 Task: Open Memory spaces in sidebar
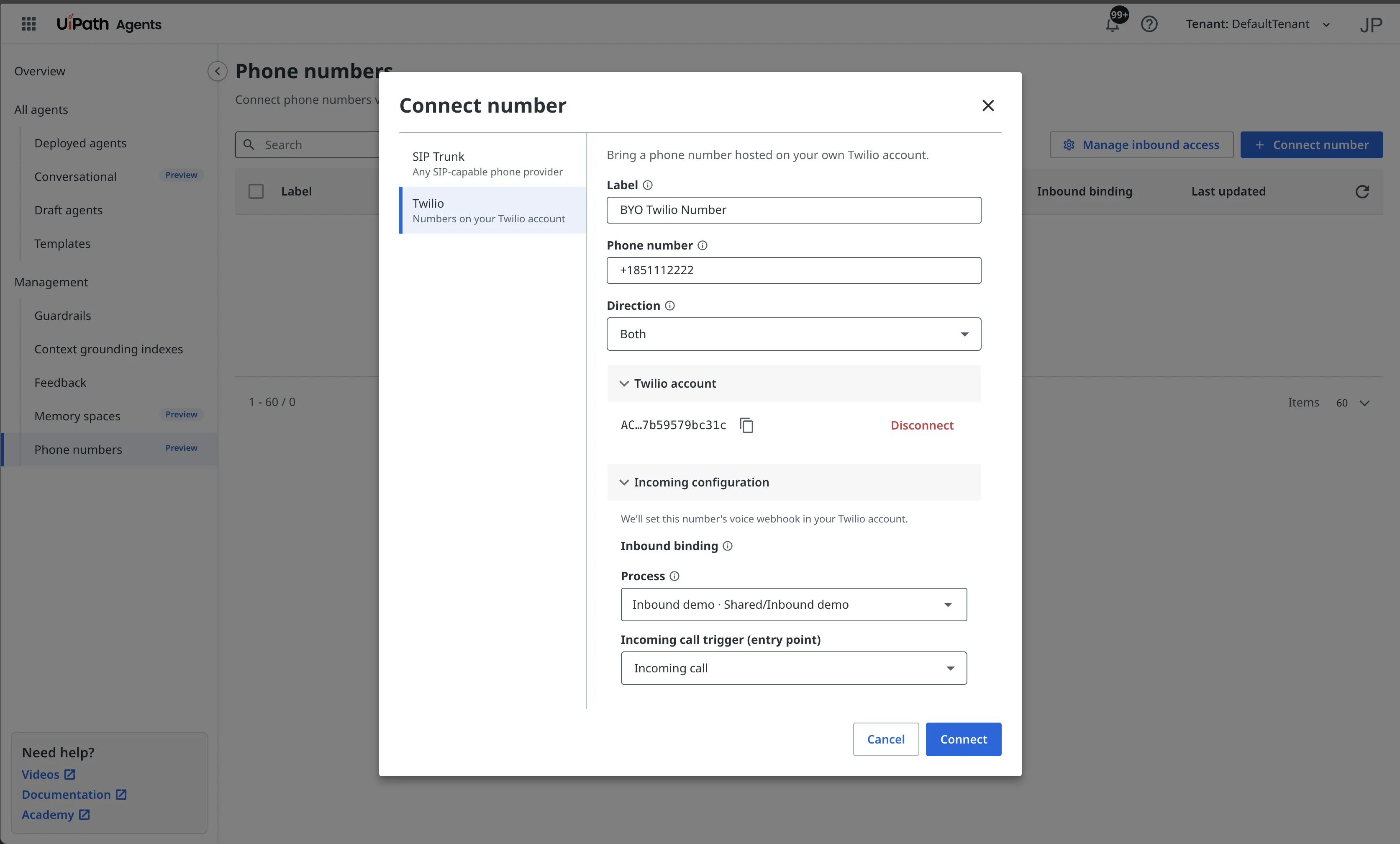[x=77, y=417]
